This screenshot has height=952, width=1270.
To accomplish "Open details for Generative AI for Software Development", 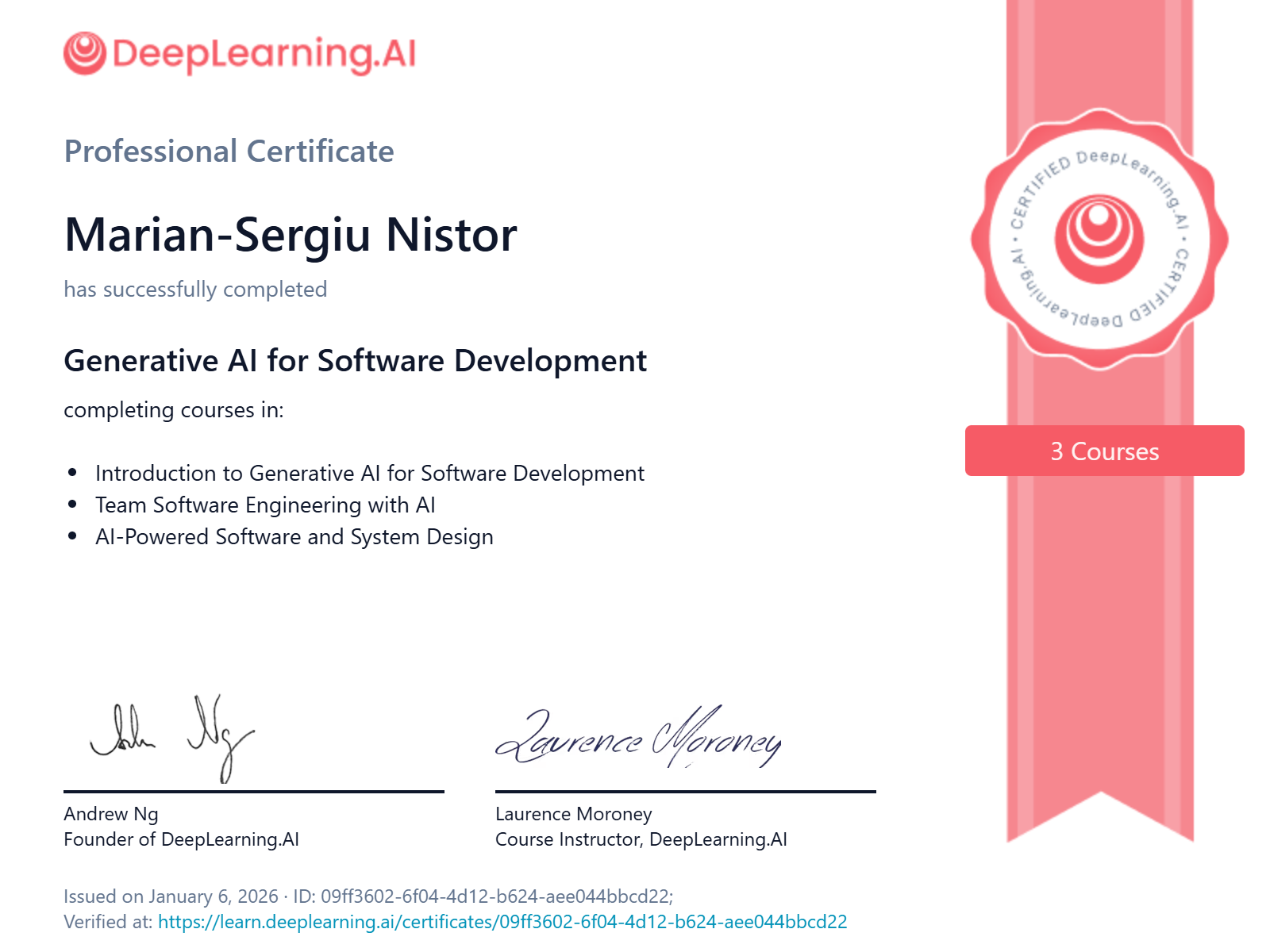I will 356,361.
